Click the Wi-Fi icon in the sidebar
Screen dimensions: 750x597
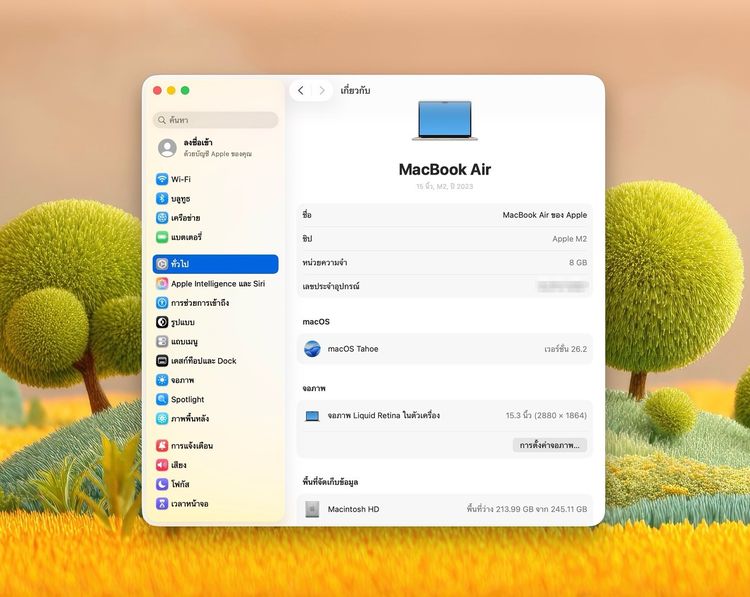click(x=162, y=179)
